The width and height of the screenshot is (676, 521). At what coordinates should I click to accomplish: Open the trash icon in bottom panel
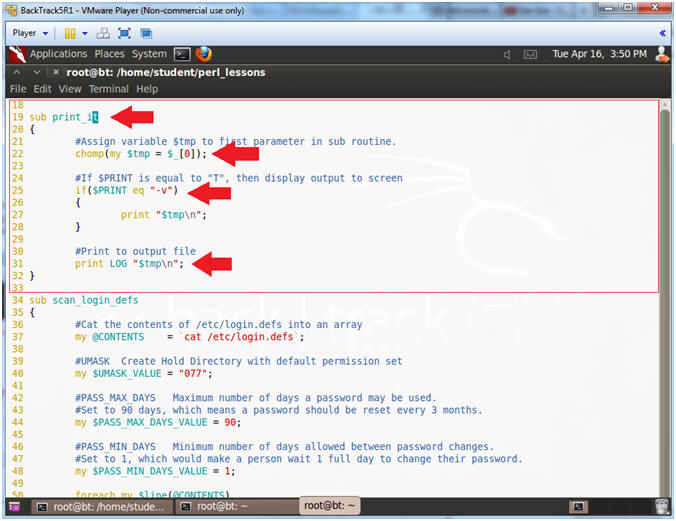click(662, 507)
